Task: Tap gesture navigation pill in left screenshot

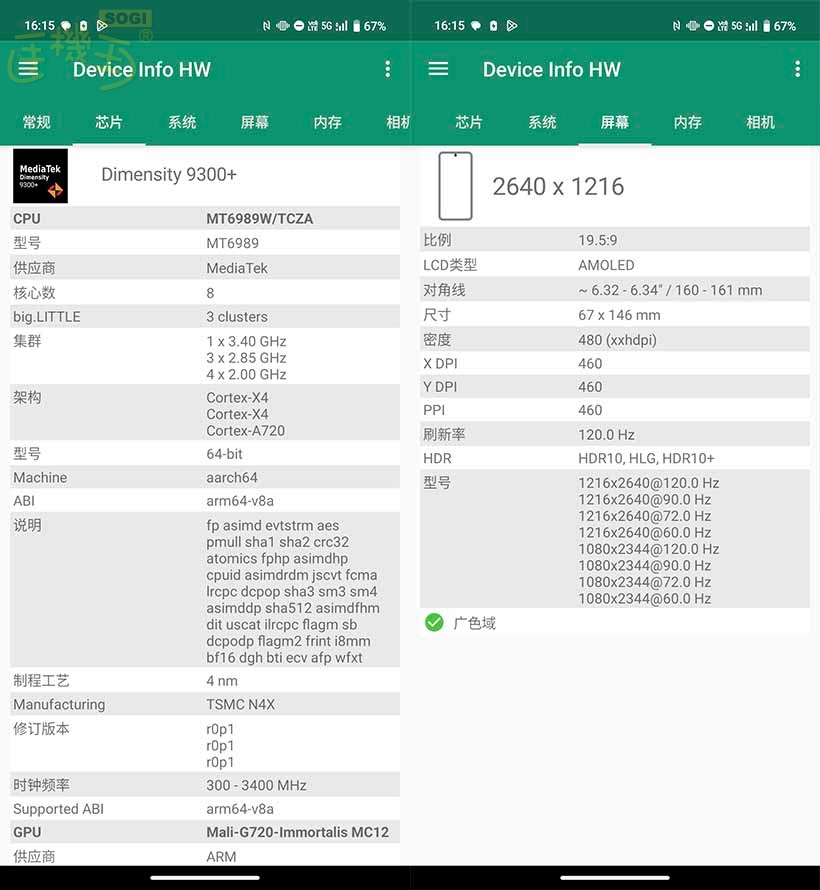Action: [205, 878]
